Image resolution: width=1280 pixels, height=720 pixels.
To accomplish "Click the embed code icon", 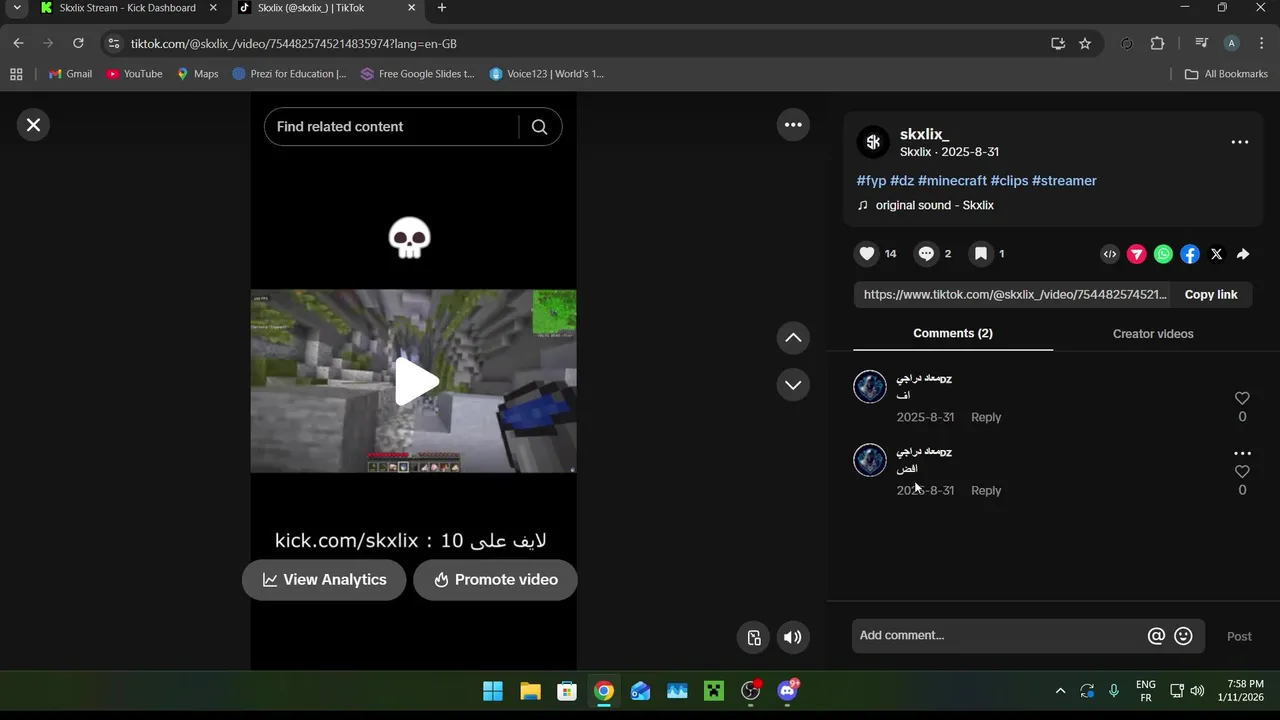I will (x=1110, y=254).
